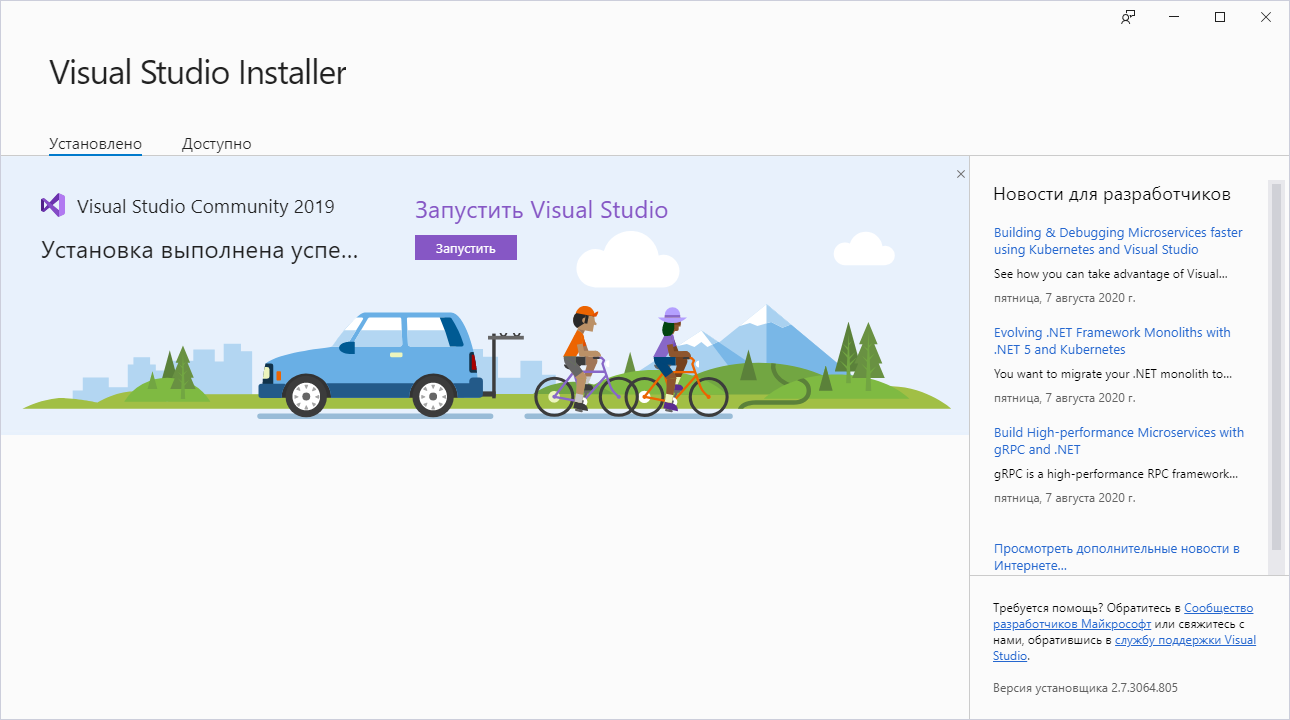Click the Версия установщика version text
This screenshot has height=720, width=1290.
point(1084,688)
